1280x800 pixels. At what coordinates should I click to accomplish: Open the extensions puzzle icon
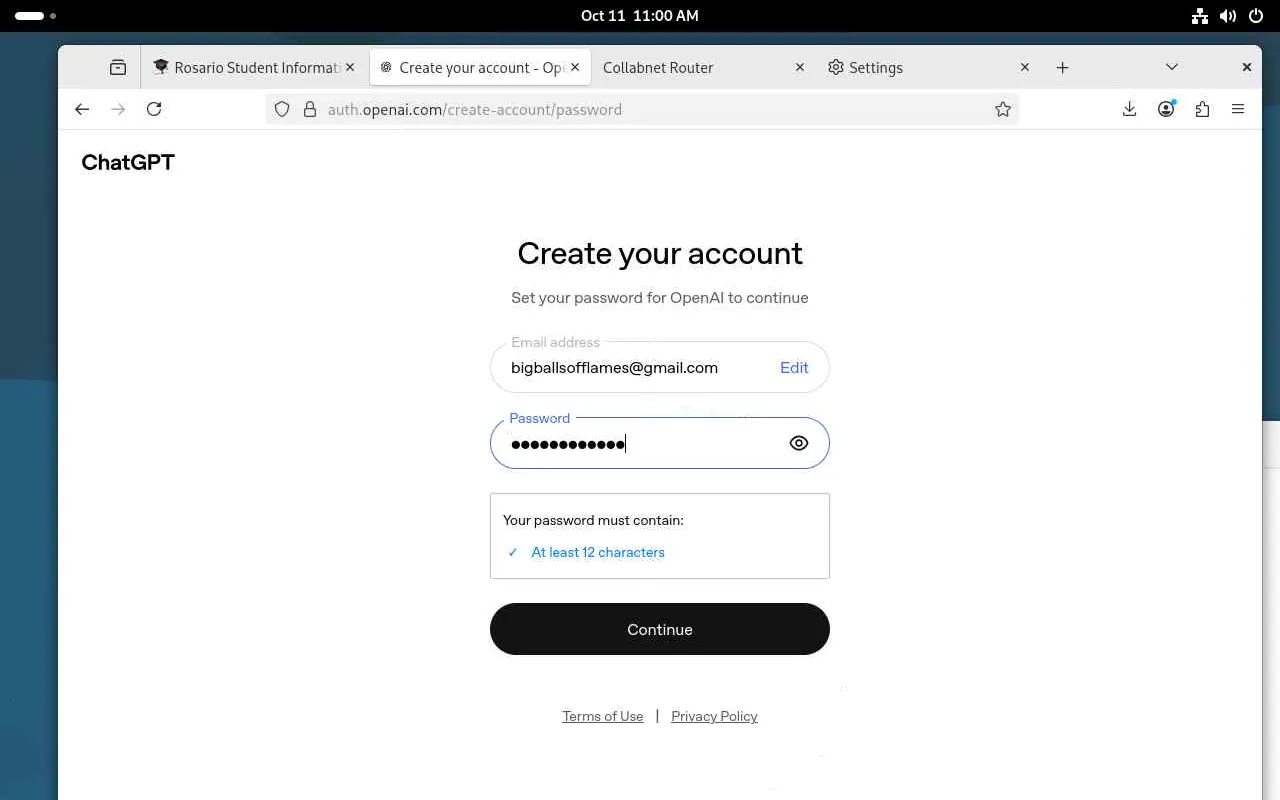(1202, 109)
